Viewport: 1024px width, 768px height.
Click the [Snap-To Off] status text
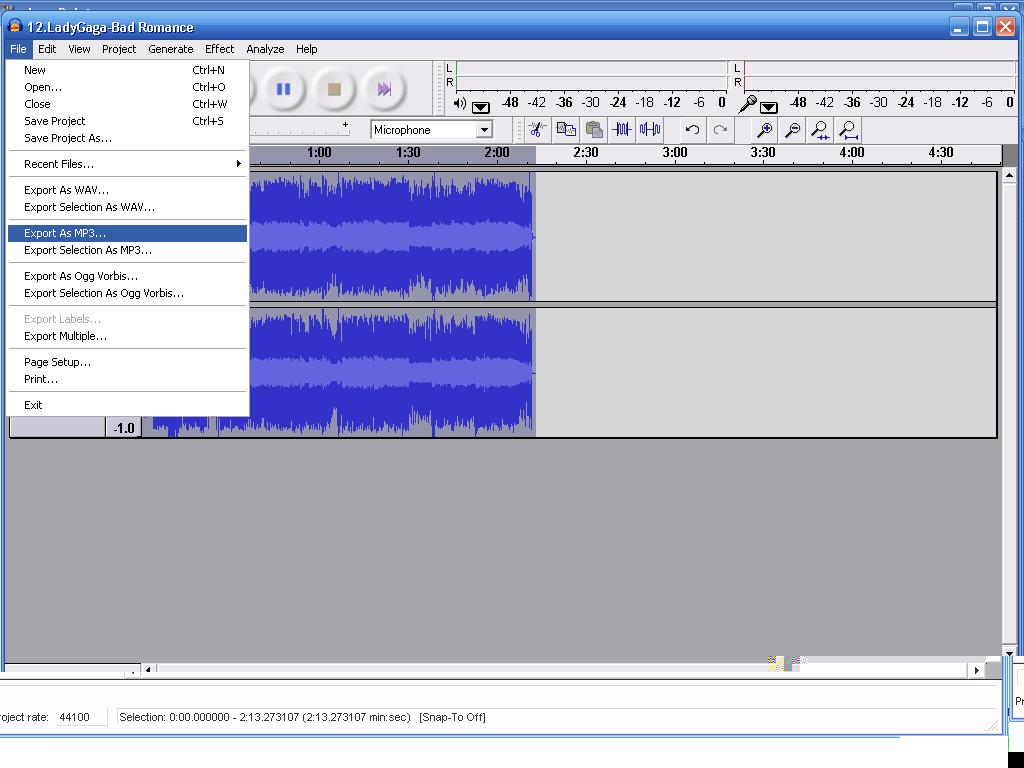pos(452,717)
